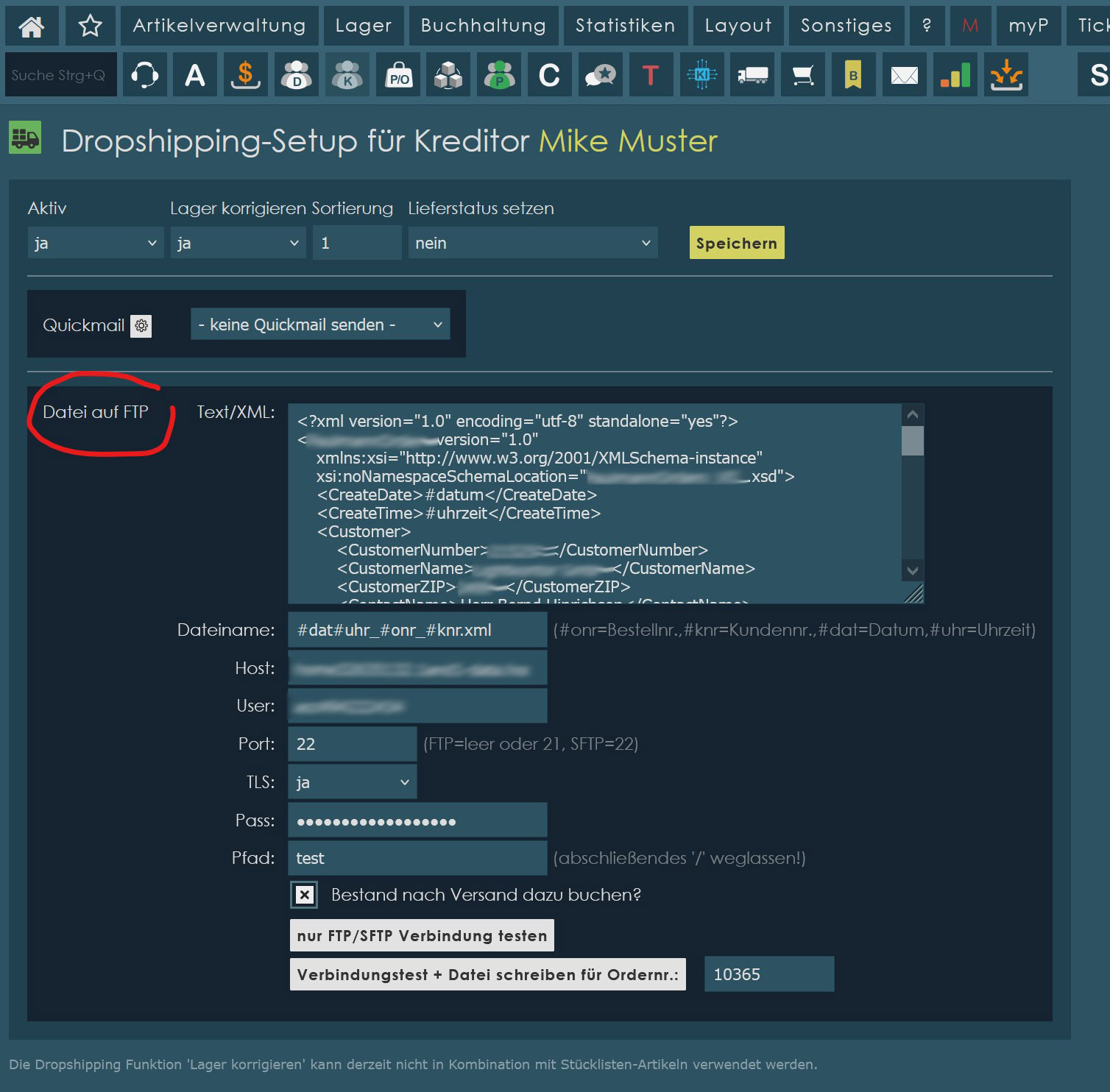Screen dimensions: 1110x1092
Task: Click the large S toolbar icon
Action: 1095,74
